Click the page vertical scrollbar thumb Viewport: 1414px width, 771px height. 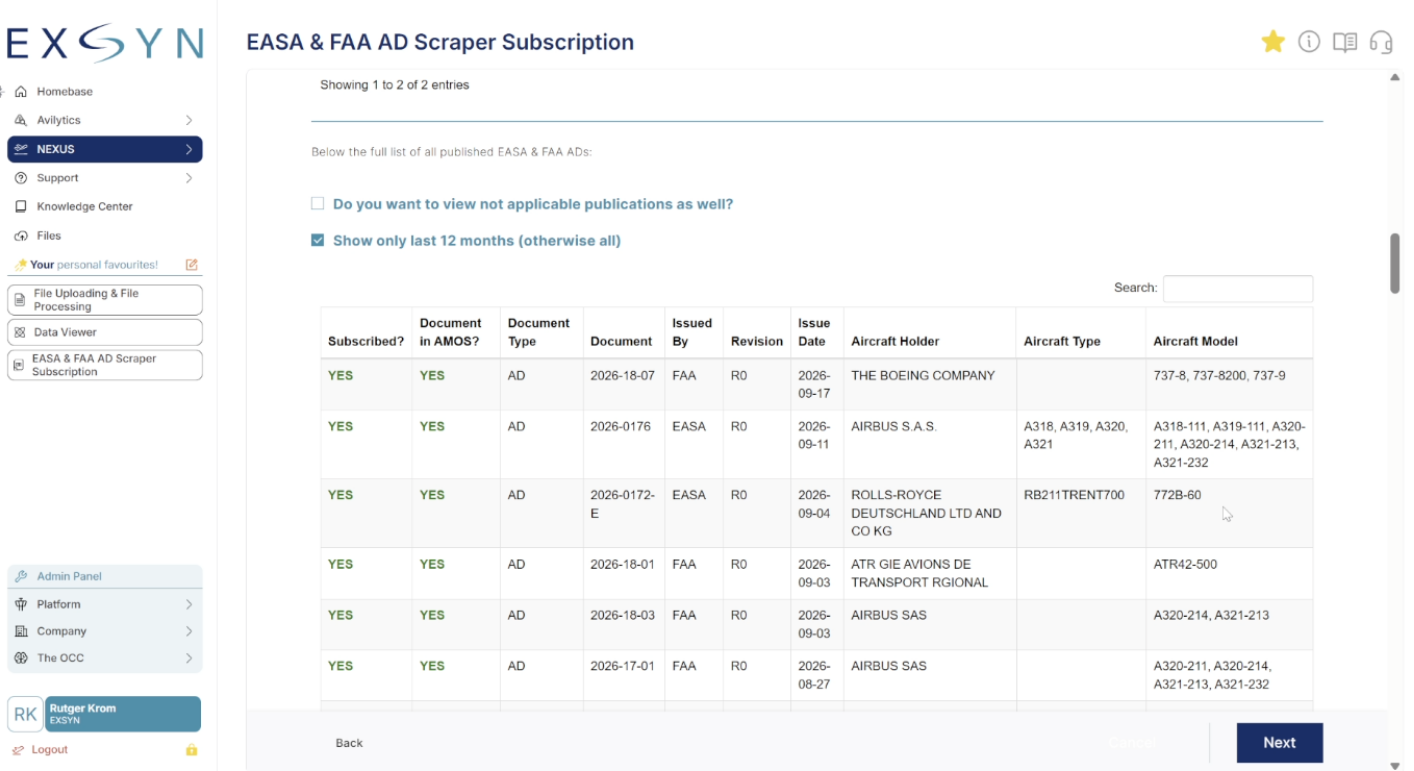tap(1395, 263)
